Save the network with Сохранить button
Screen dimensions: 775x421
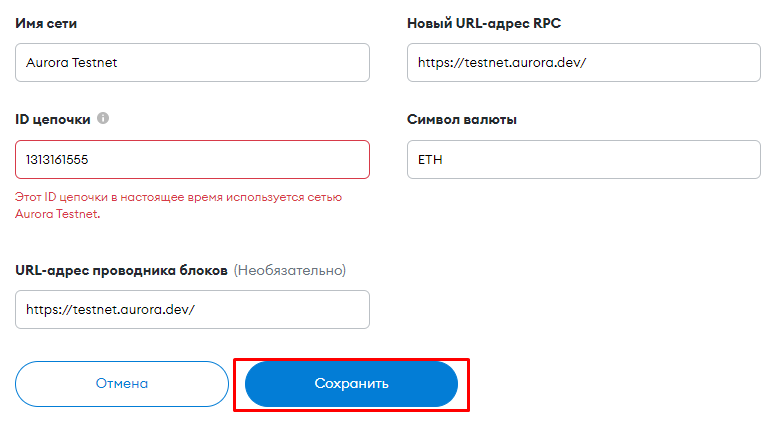coord(351,384)
